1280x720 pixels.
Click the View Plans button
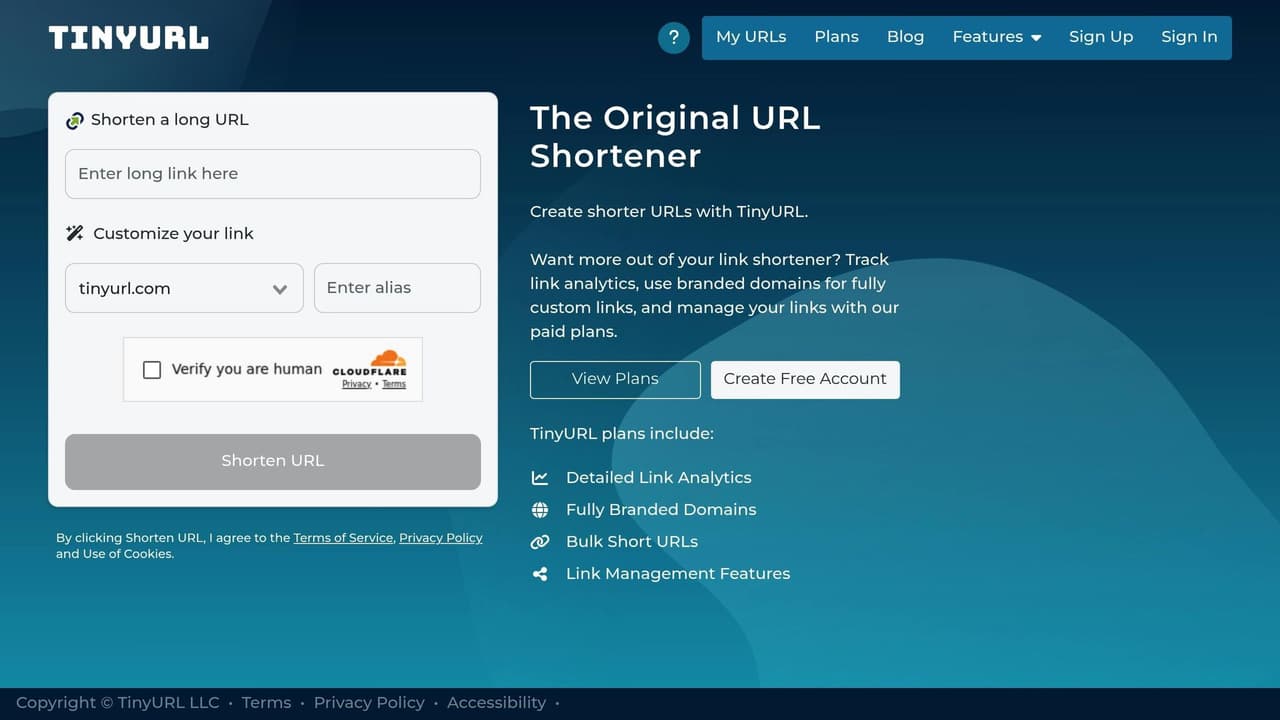(x=615, y=379)
